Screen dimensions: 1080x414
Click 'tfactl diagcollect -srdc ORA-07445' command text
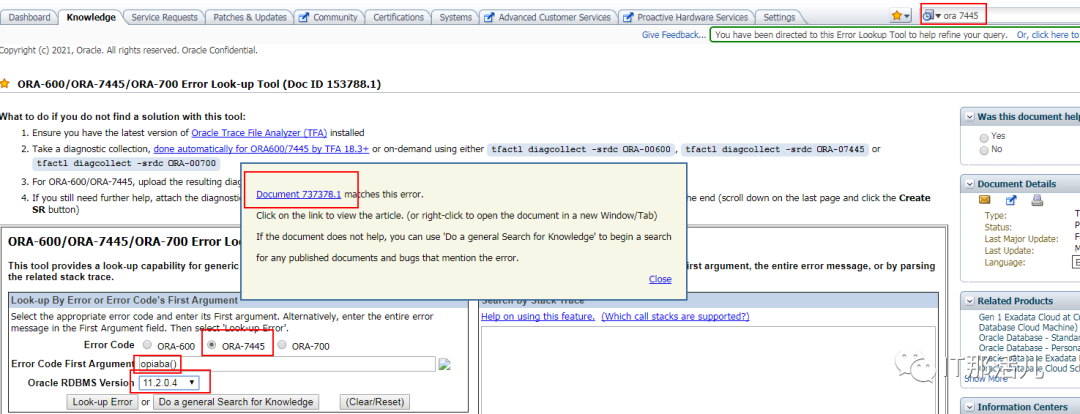pos(776,149)
